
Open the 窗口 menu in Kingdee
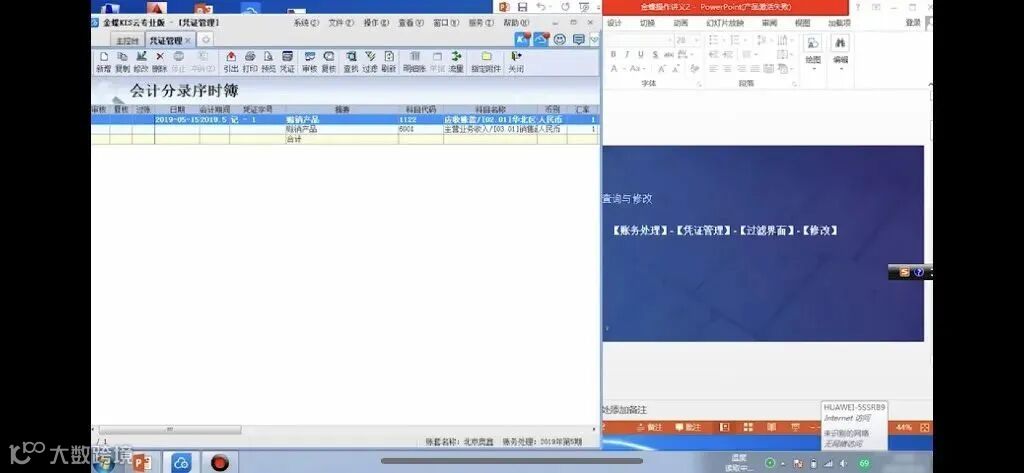[x=446, y=23]
